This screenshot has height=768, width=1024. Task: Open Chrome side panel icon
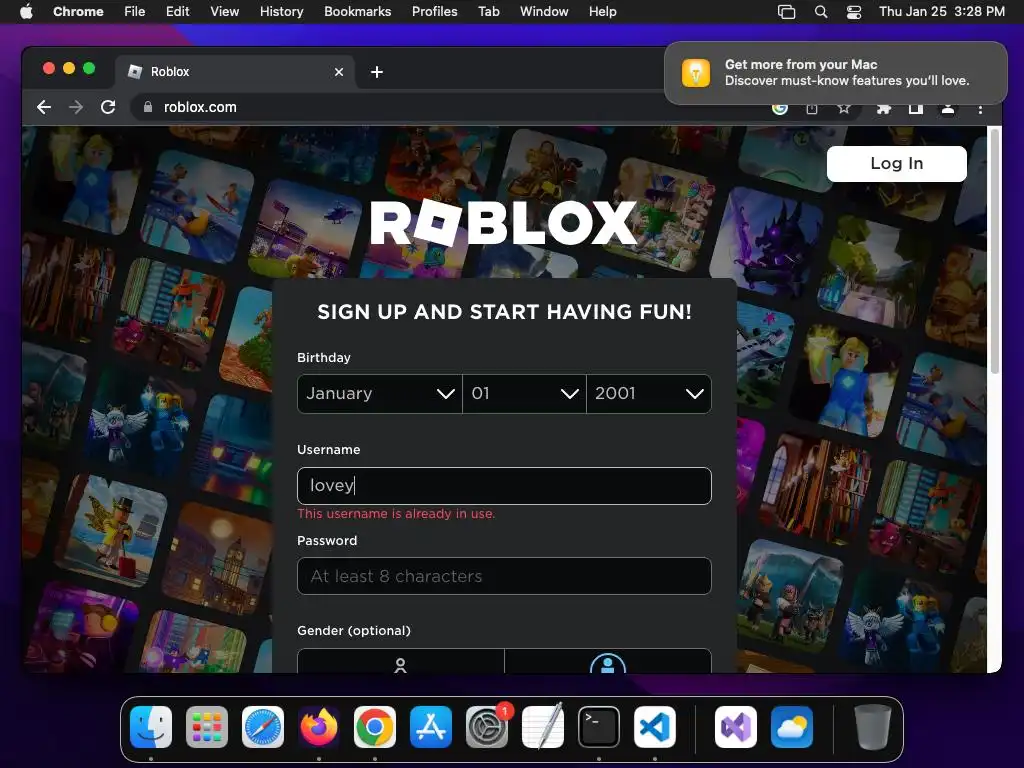pyautogui.click(x=916, y=108)
